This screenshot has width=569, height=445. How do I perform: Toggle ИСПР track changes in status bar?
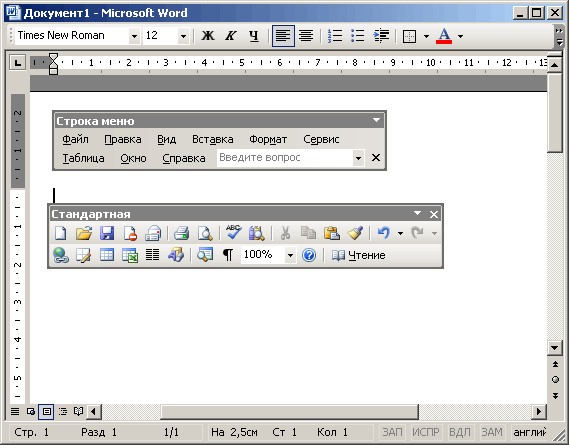(426, 432)
